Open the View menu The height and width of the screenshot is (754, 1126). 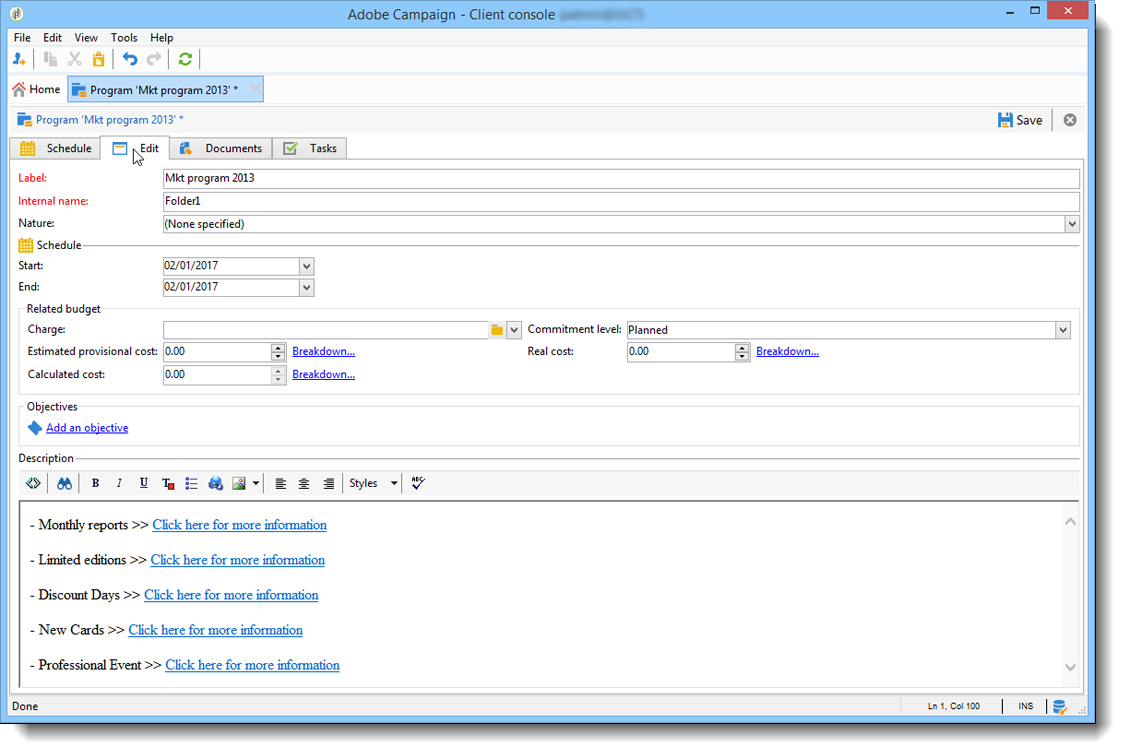[86, 37]
